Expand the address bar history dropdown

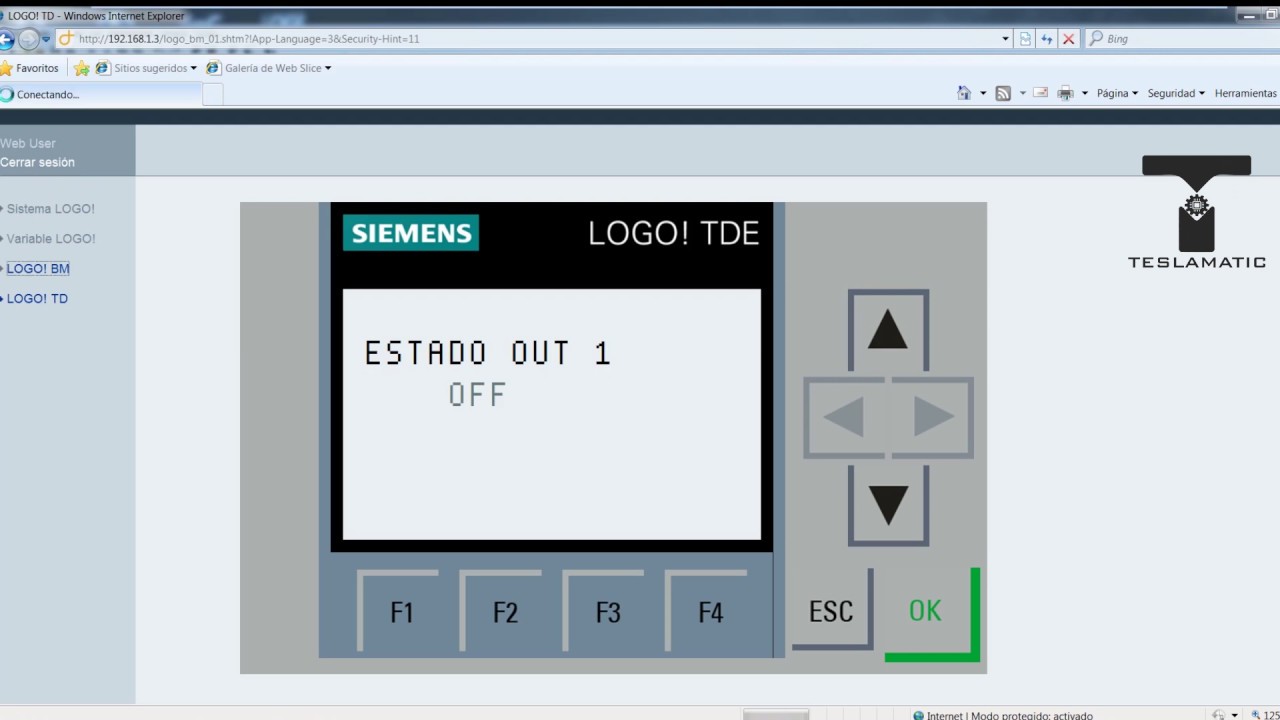pos(1005,39)
